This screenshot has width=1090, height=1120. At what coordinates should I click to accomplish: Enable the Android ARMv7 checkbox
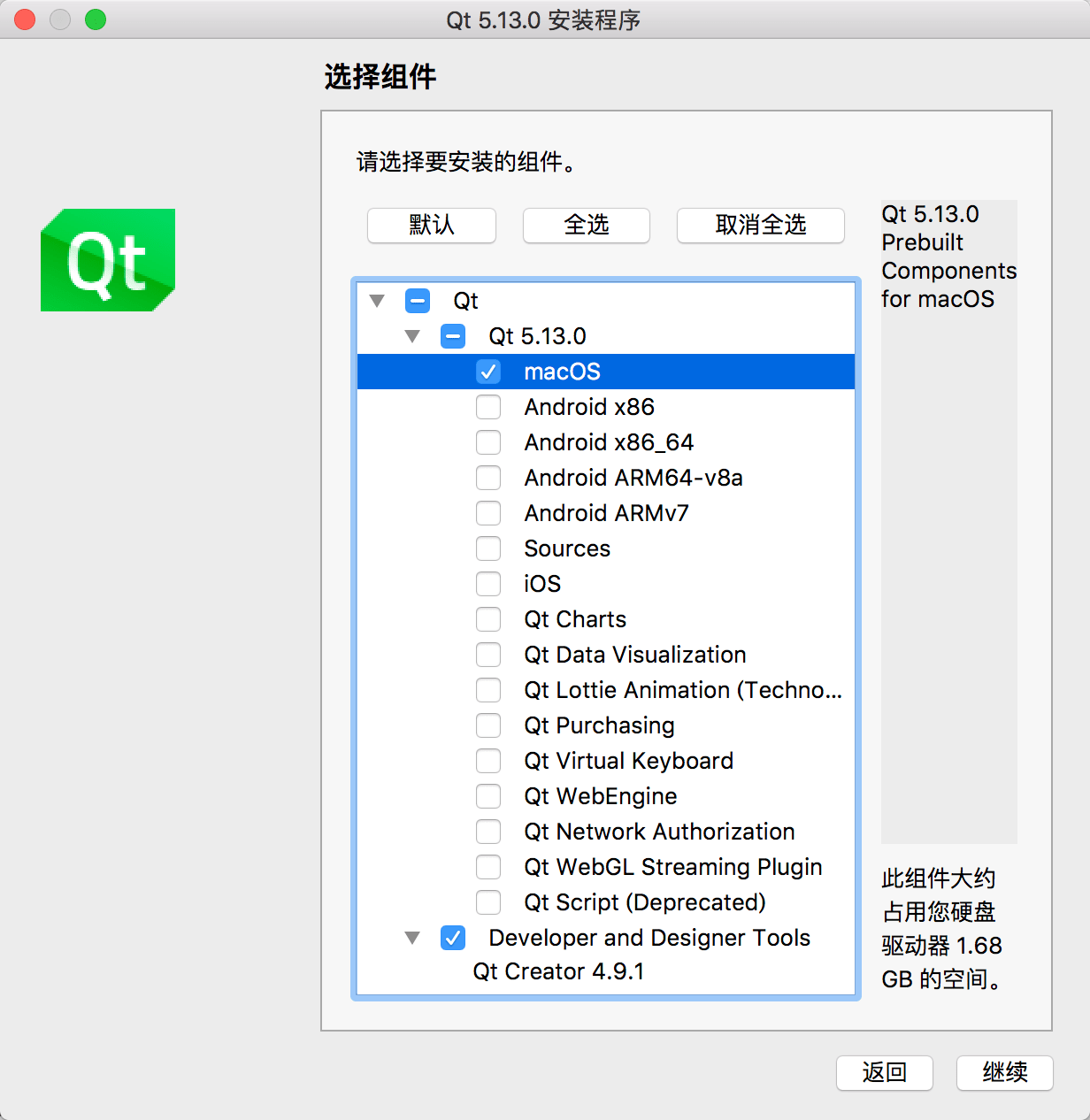[488, 513]
